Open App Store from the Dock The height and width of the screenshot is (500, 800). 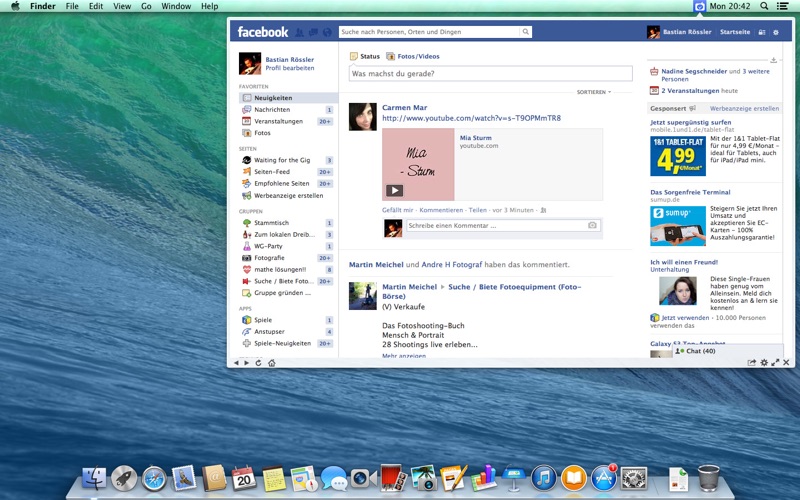point(604,479)
